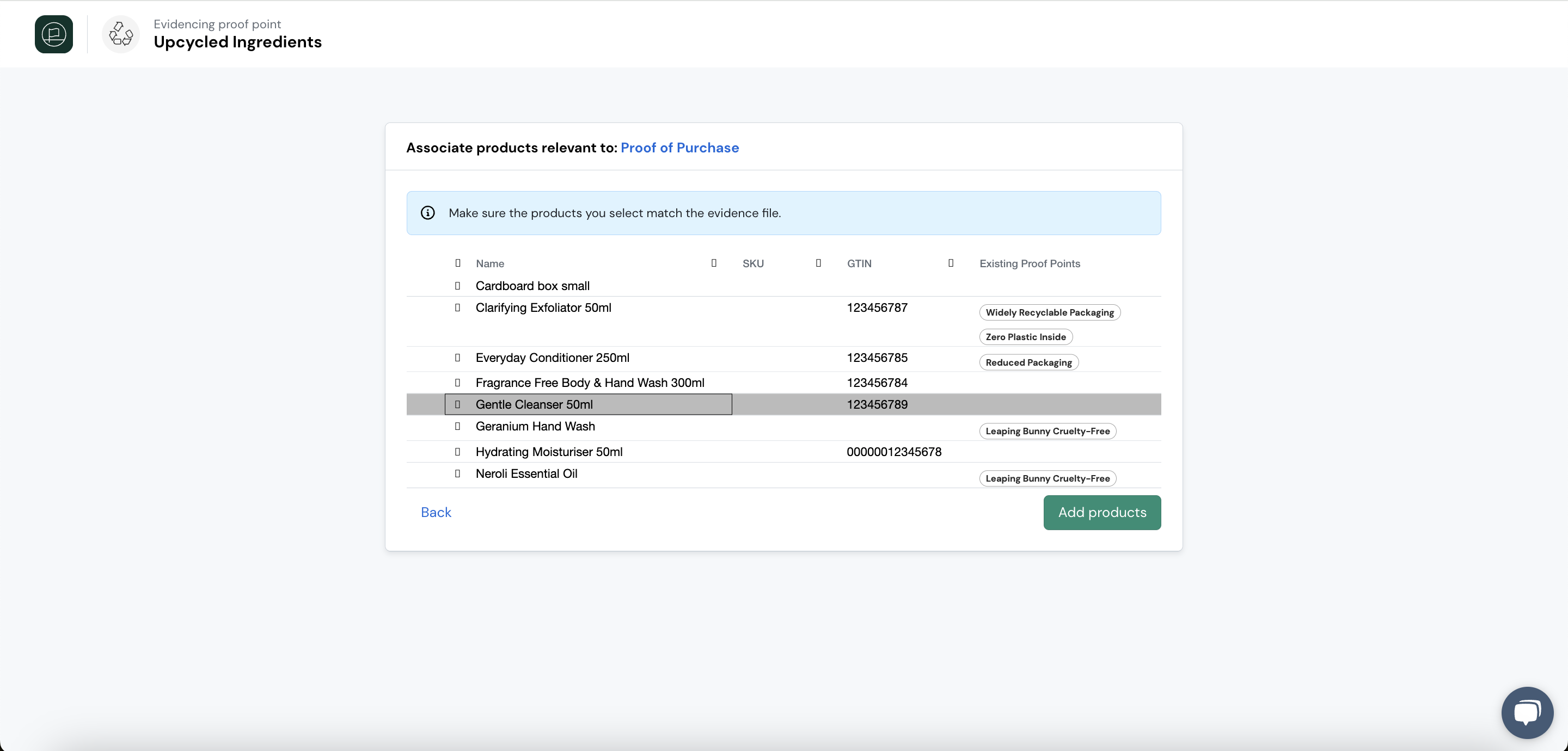
Task: Select the Cardboard box small product name
Action: [532, 285]
